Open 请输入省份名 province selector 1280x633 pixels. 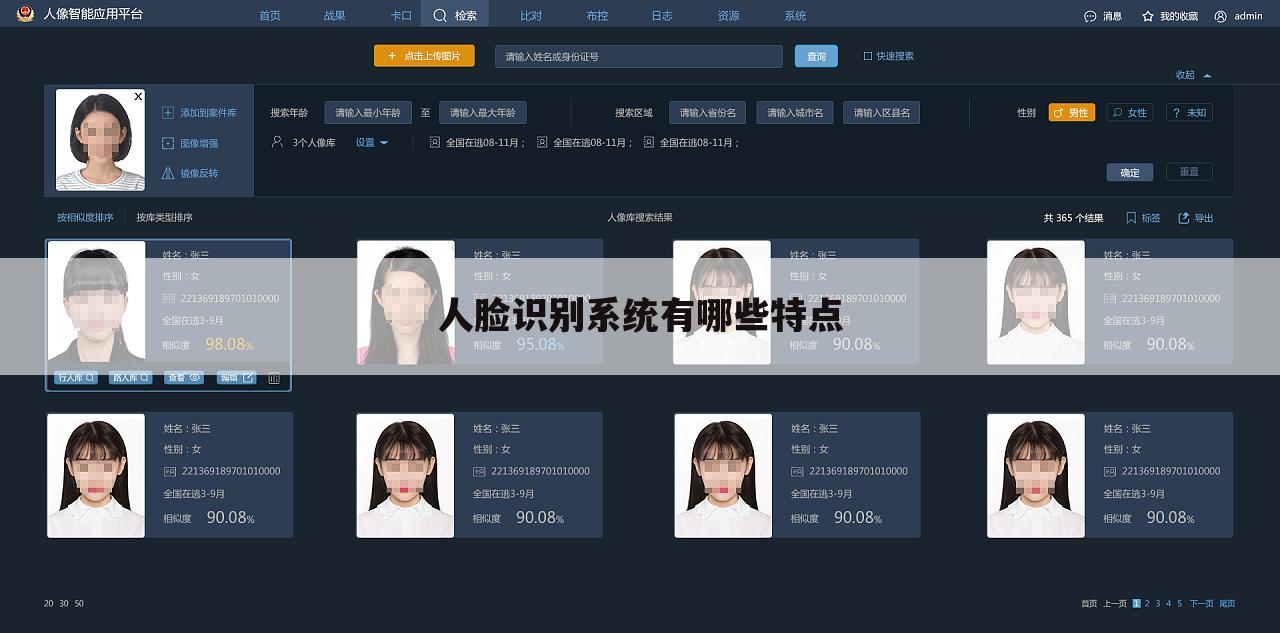pos(708,113)
